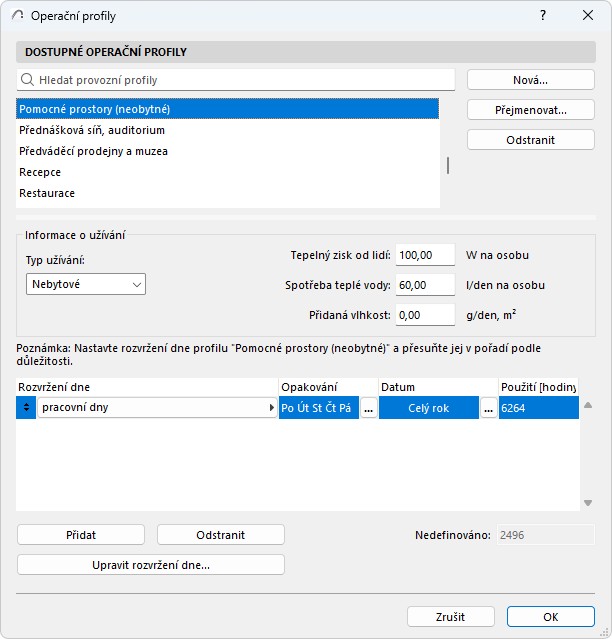This screenshot has width=612, height=639.
Task: Select the Restaurace profile
Action: [228, 193]
